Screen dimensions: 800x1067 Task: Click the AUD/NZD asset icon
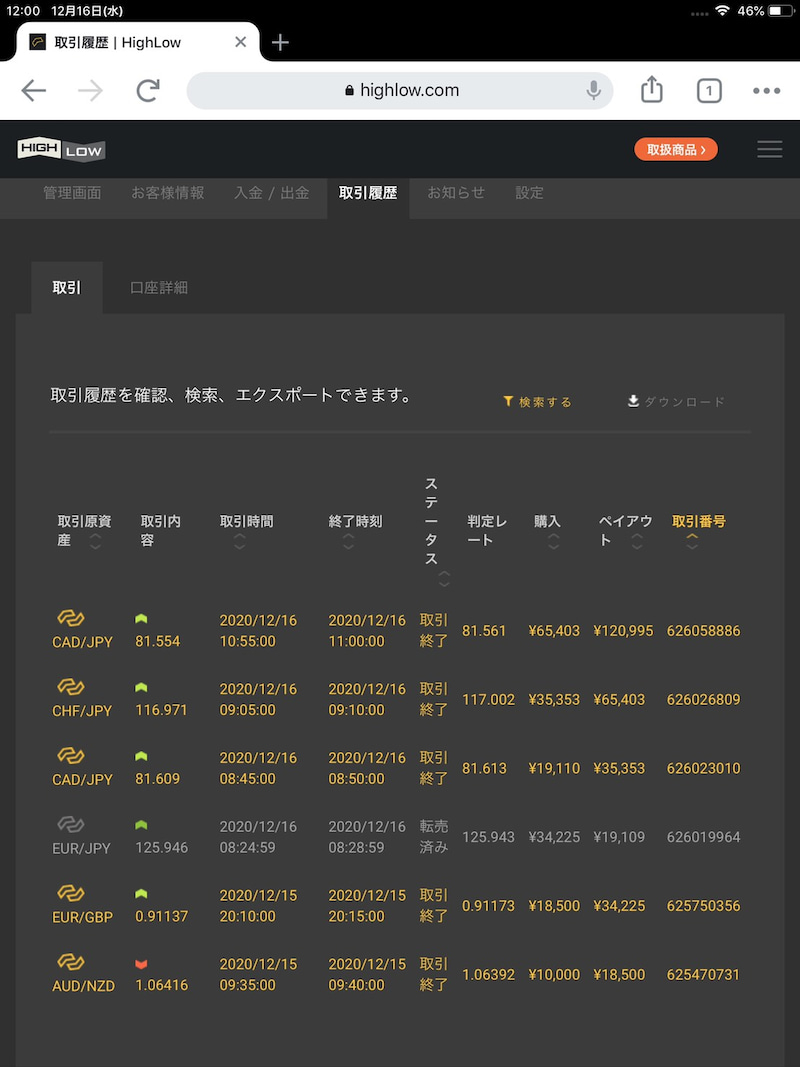tap(71, 962)
